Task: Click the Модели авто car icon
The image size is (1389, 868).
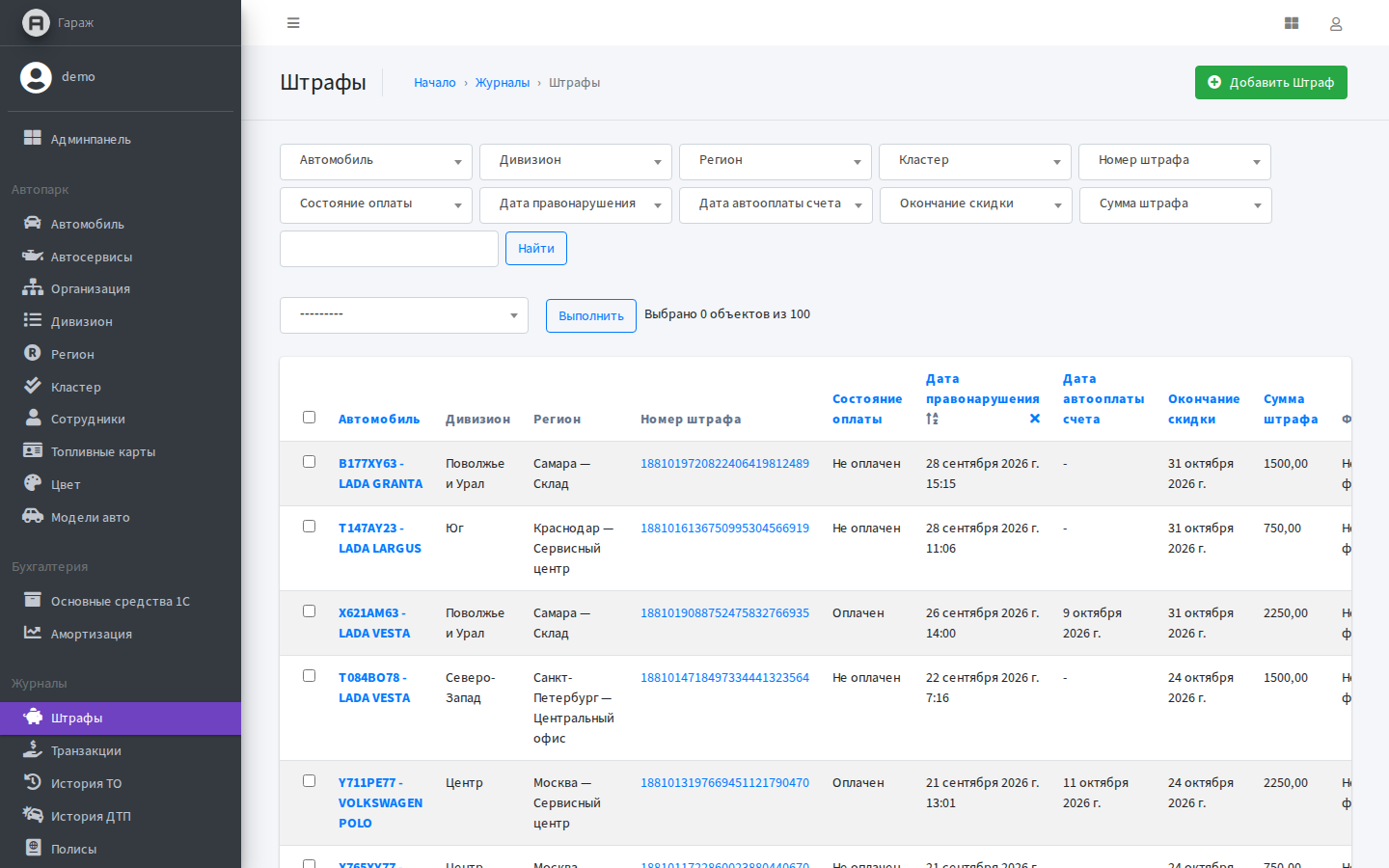Action: tap(33, 516)
